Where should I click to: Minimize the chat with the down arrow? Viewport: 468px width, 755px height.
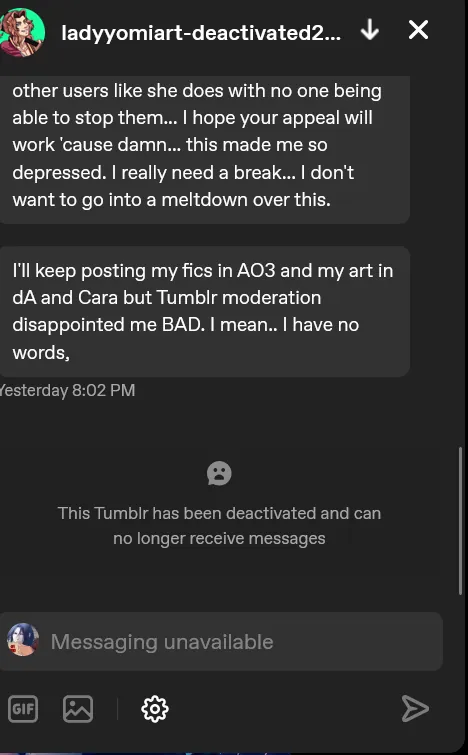370,30
